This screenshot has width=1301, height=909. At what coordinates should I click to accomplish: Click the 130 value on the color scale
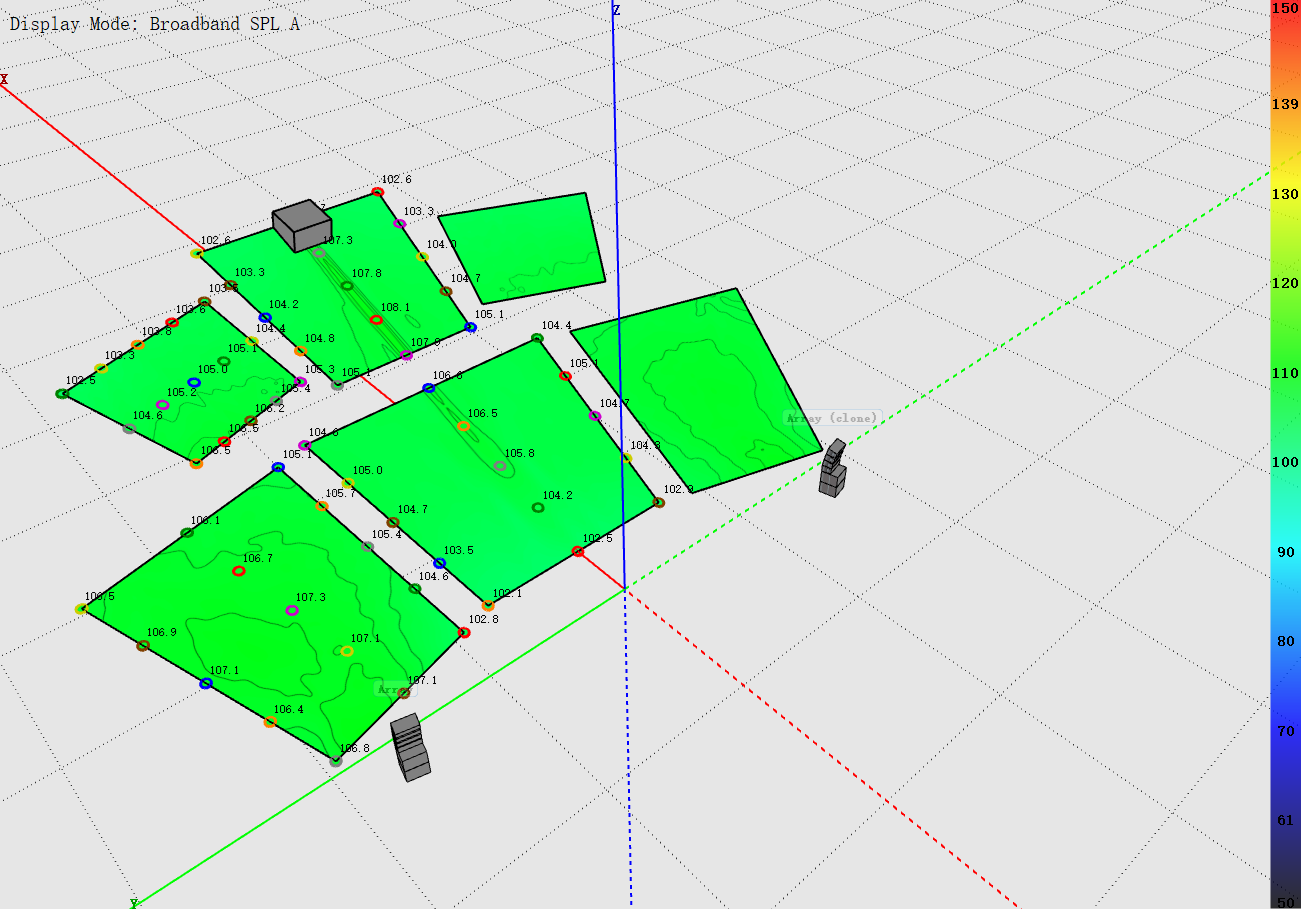coord(1285,194)
